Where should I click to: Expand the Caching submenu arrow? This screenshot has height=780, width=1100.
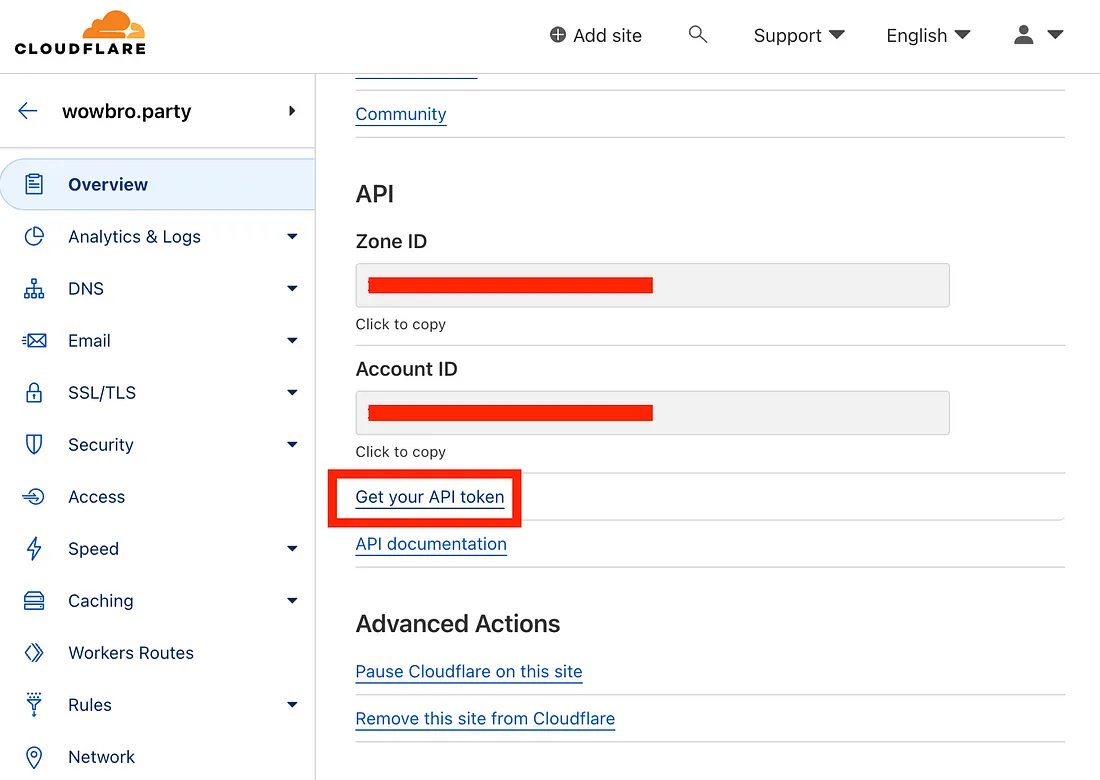[293, 600]
